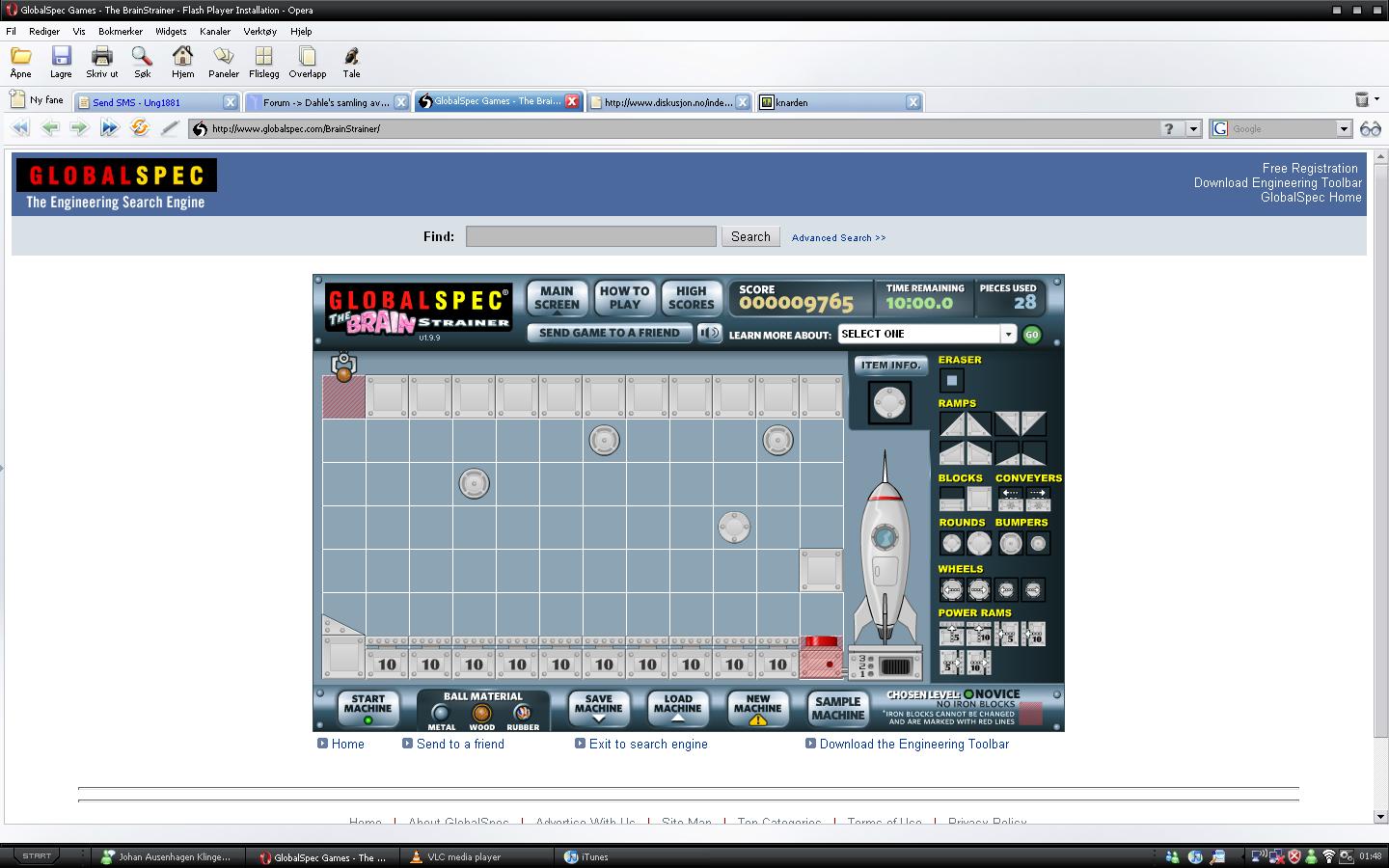Expand the address bar history dropdown
This screenshot has width=1389, height=868.
(1193, 128)
